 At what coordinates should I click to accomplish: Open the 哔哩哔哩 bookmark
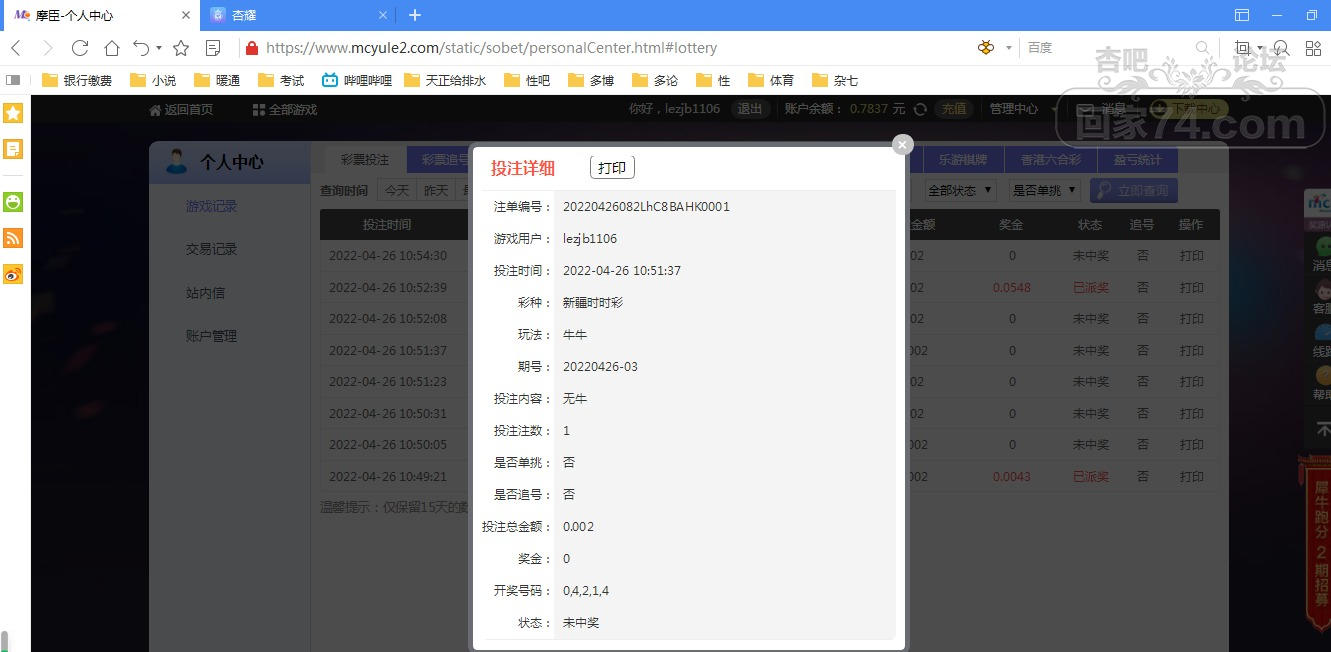coord(357,80)
